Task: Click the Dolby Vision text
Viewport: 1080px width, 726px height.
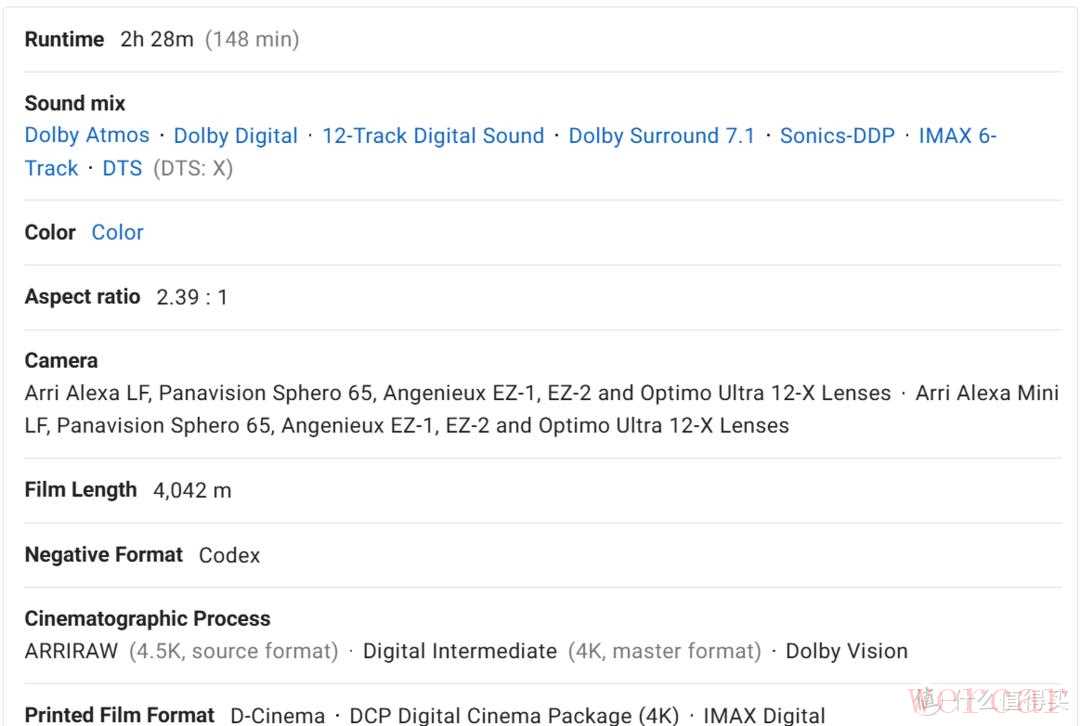Action: point(846,651)
